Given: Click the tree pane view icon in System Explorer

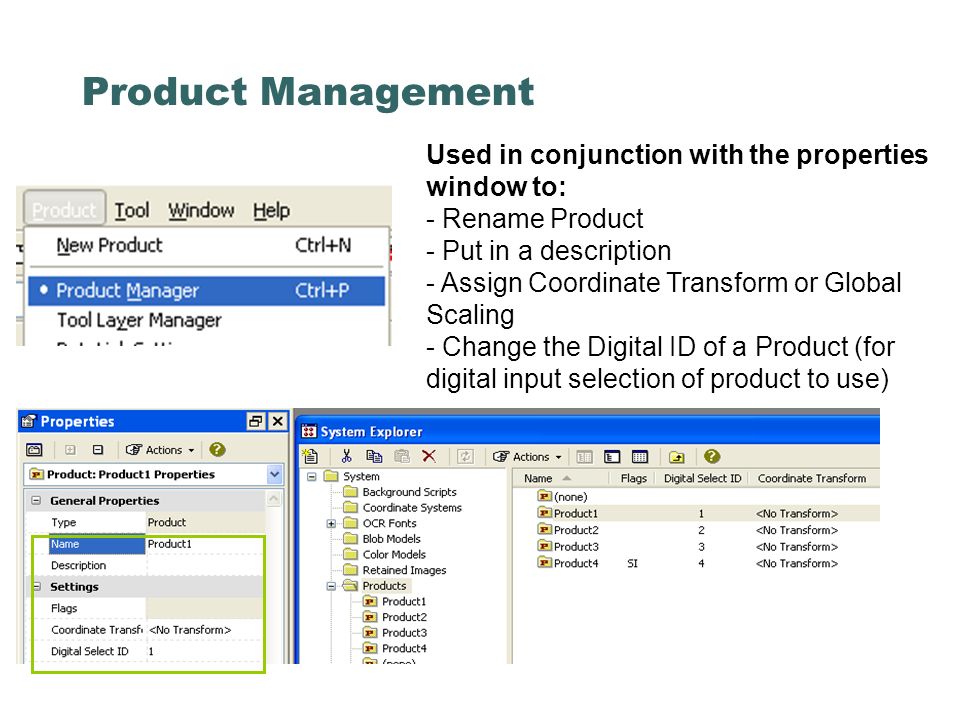Looking at the screenshot, I should coord(612,457).
